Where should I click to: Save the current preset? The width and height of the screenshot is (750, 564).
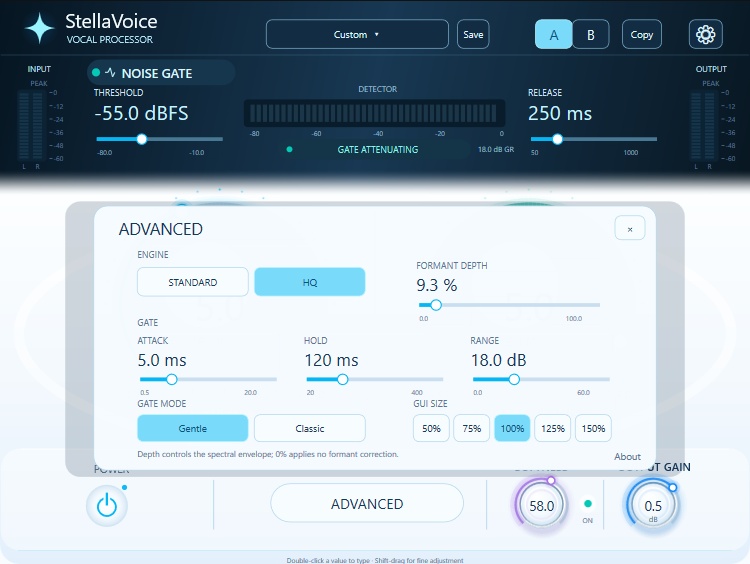[473, 34]
